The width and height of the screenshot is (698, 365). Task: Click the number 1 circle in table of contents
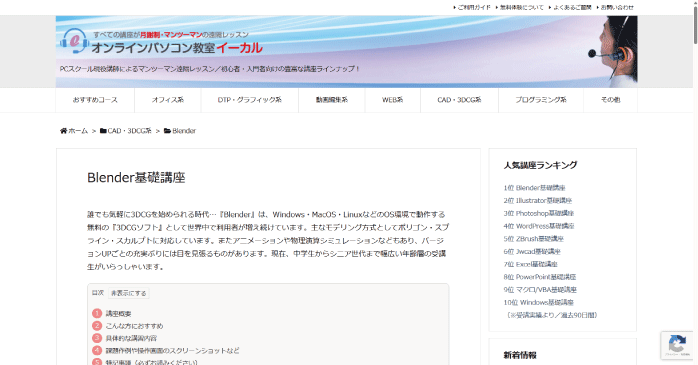[97, 313]
